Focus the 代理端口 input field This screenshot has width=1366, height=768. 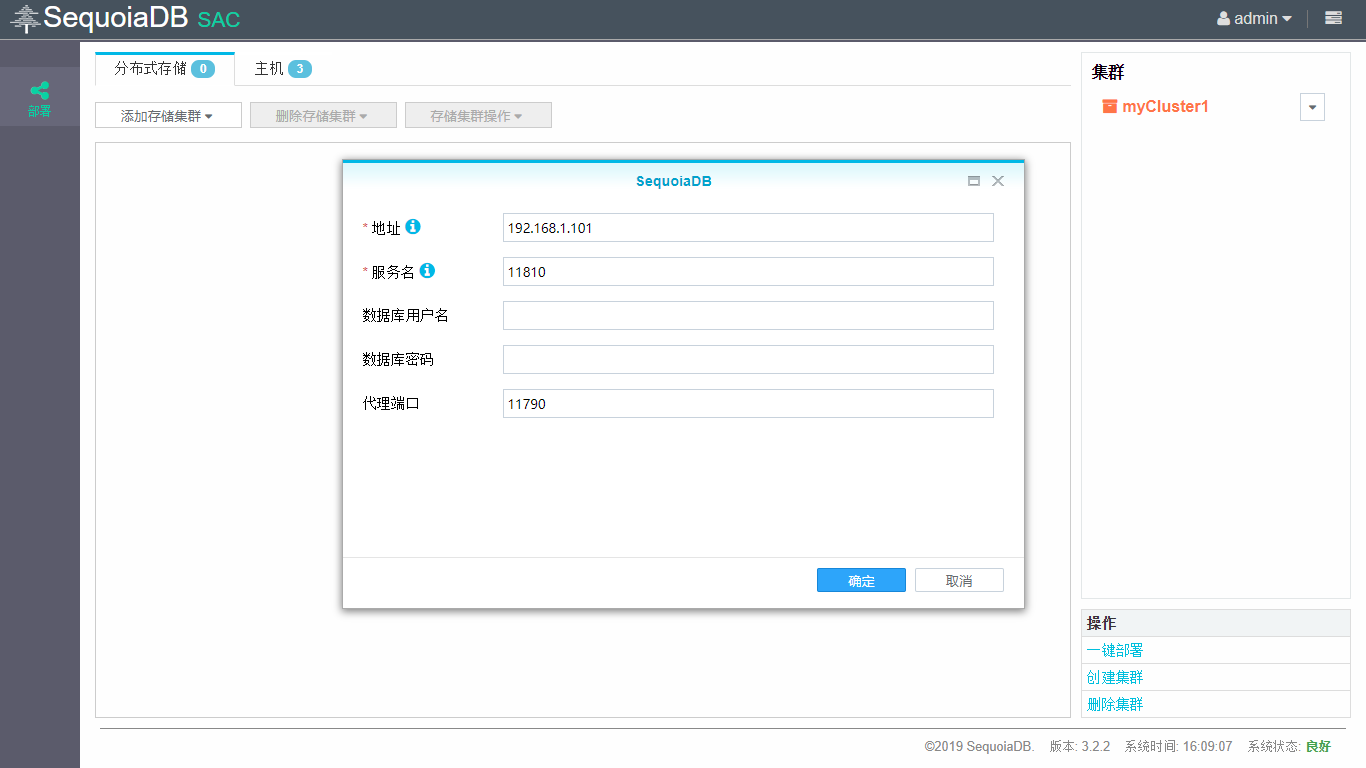point(748,403)
